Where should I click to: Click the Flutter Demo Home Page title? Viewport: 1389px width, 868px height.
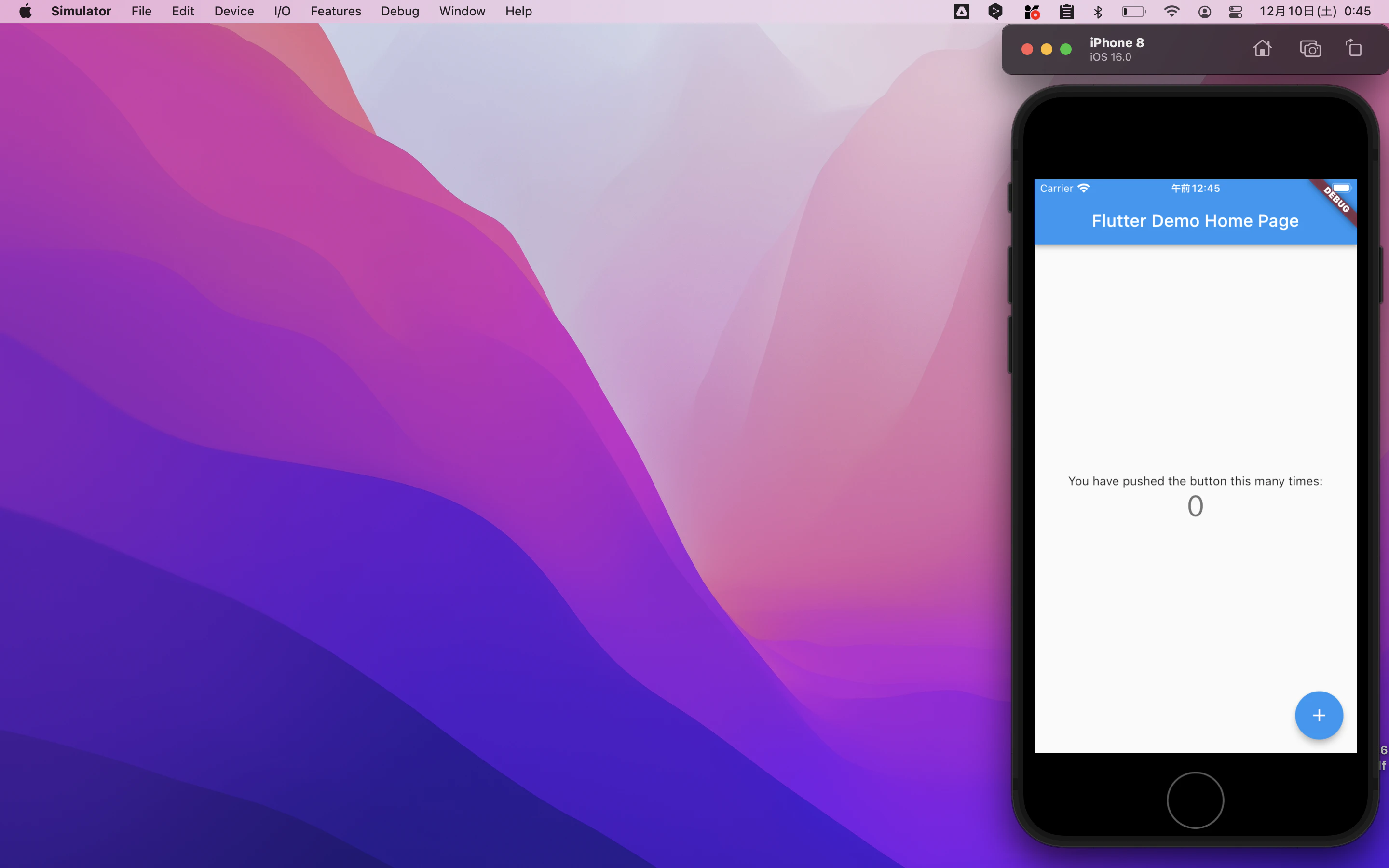tap(1195, 220)
